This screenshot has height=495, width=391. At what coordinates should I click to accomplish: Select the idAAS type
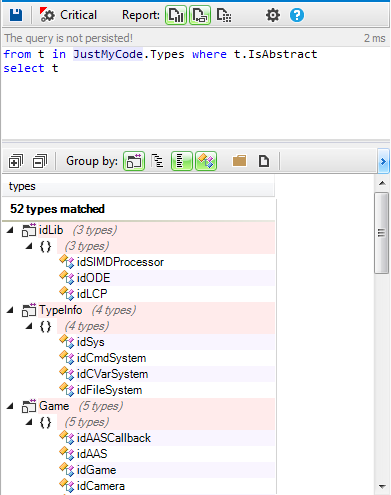[92, 454]
